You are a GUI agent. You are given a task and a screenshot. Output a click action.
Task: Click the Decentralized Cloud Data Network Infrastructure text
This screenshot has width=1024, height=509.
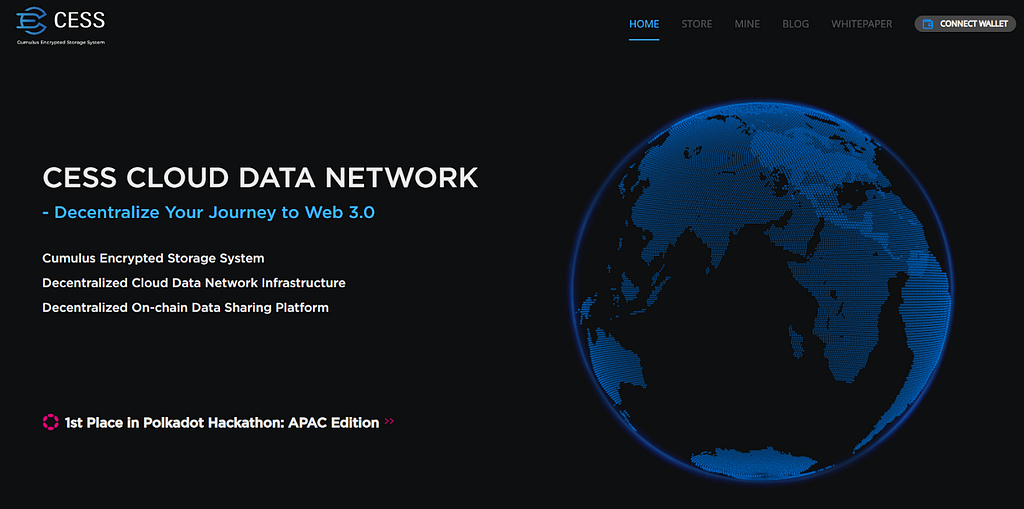(x=194, y=283)
